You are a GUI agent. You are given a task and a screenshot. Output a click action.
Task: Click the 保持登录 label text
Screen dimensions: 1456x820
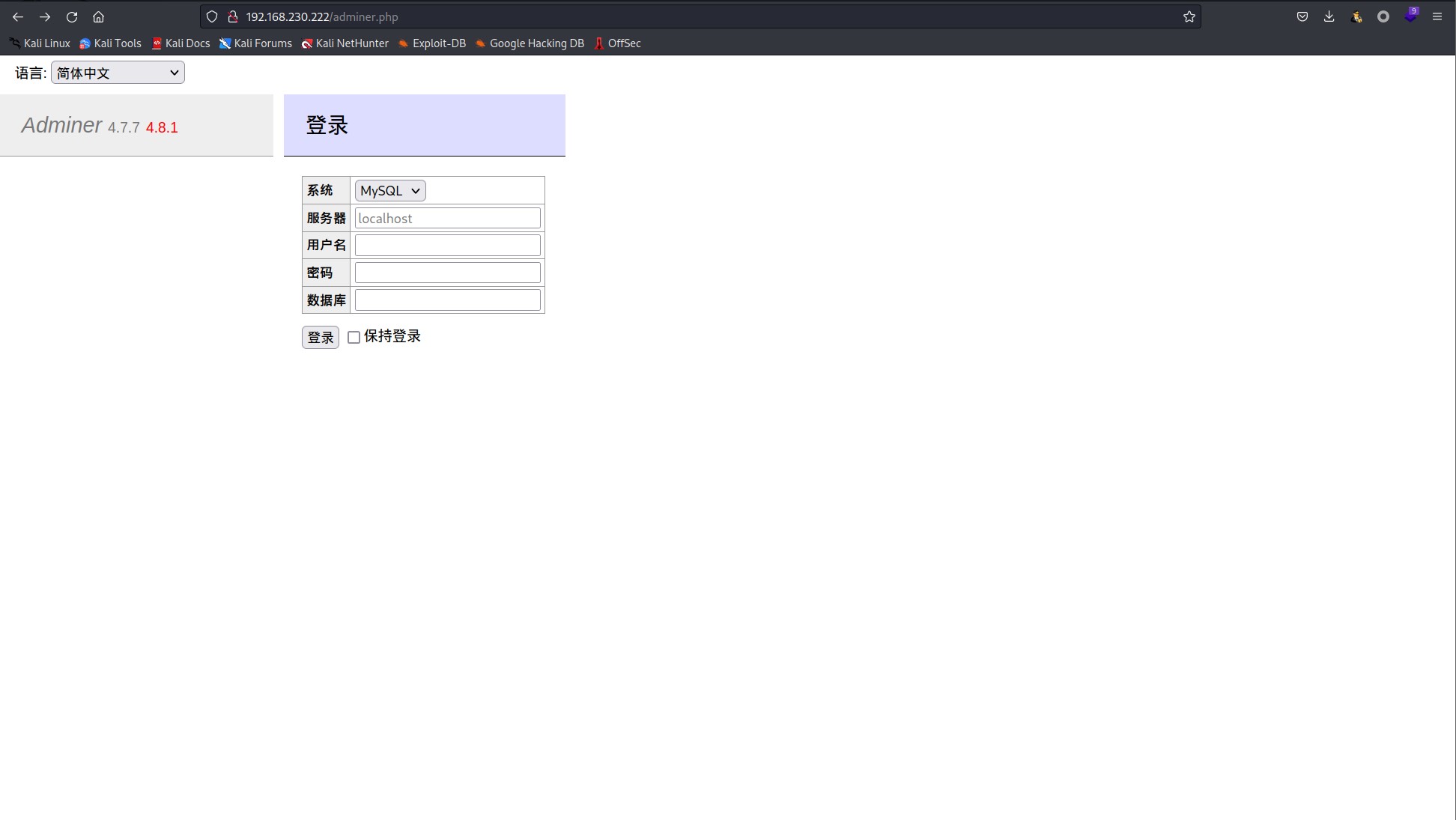(392, 336)
